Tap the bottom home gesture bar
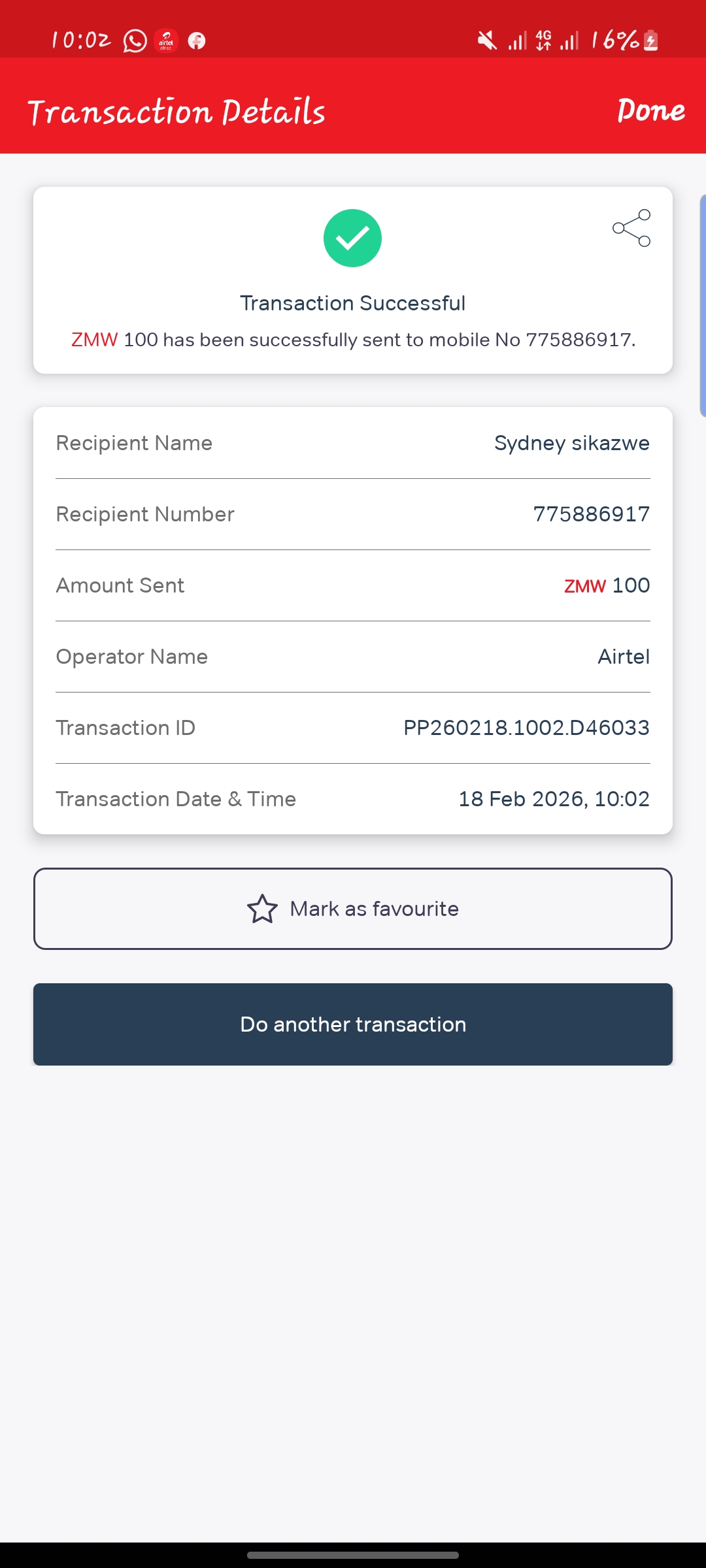The image size is (706, 1568). coord(353,1556)
